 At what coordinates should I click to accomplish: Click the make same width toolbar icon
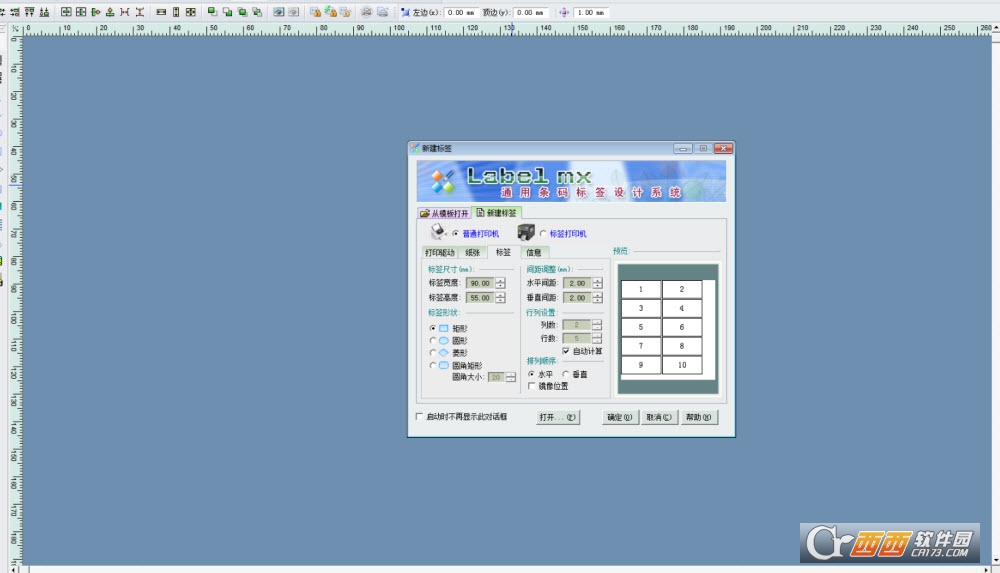point(161,12)
